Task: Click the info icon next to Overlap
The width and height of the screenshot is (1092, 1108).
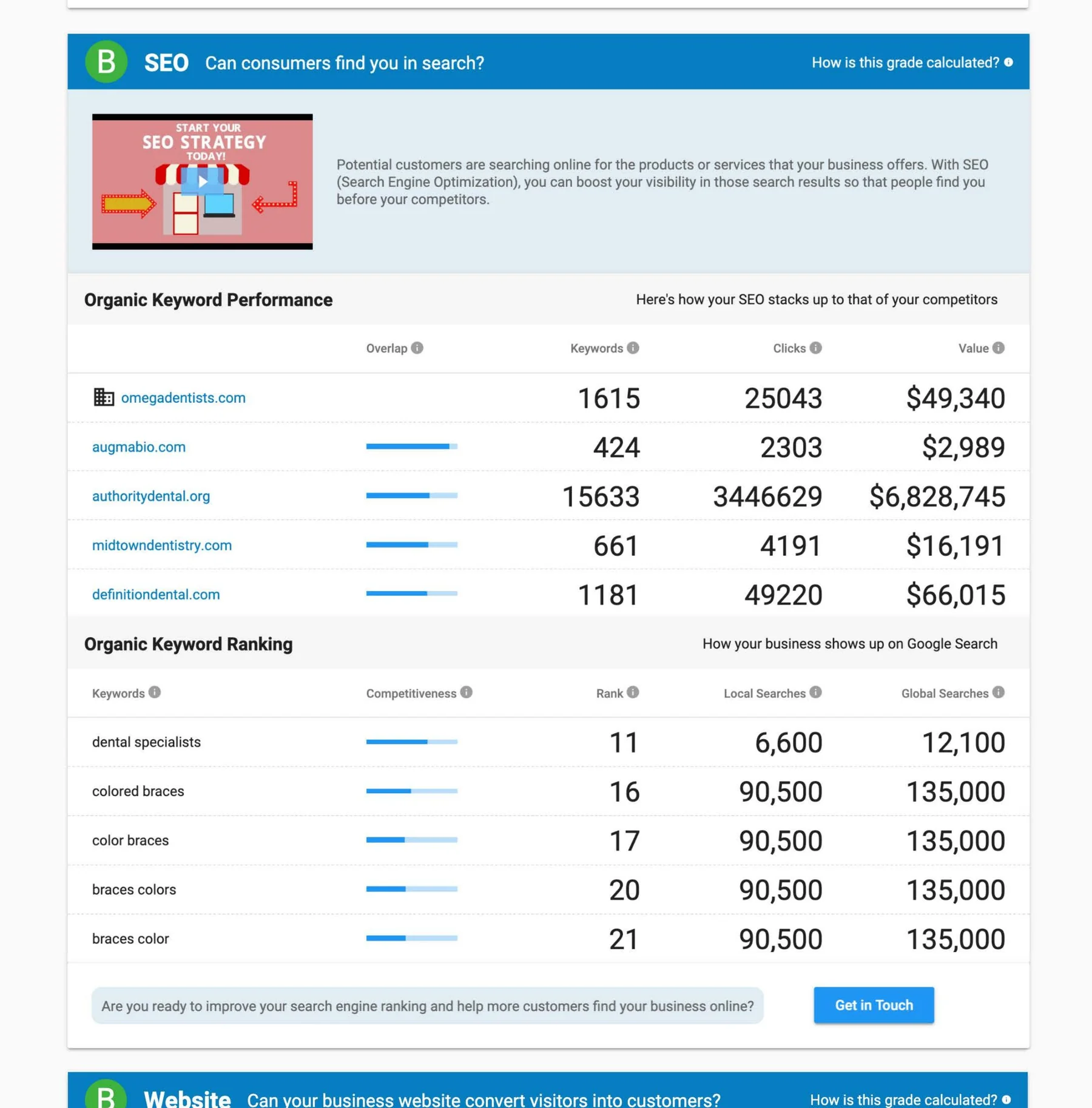Action: (417, 348)
